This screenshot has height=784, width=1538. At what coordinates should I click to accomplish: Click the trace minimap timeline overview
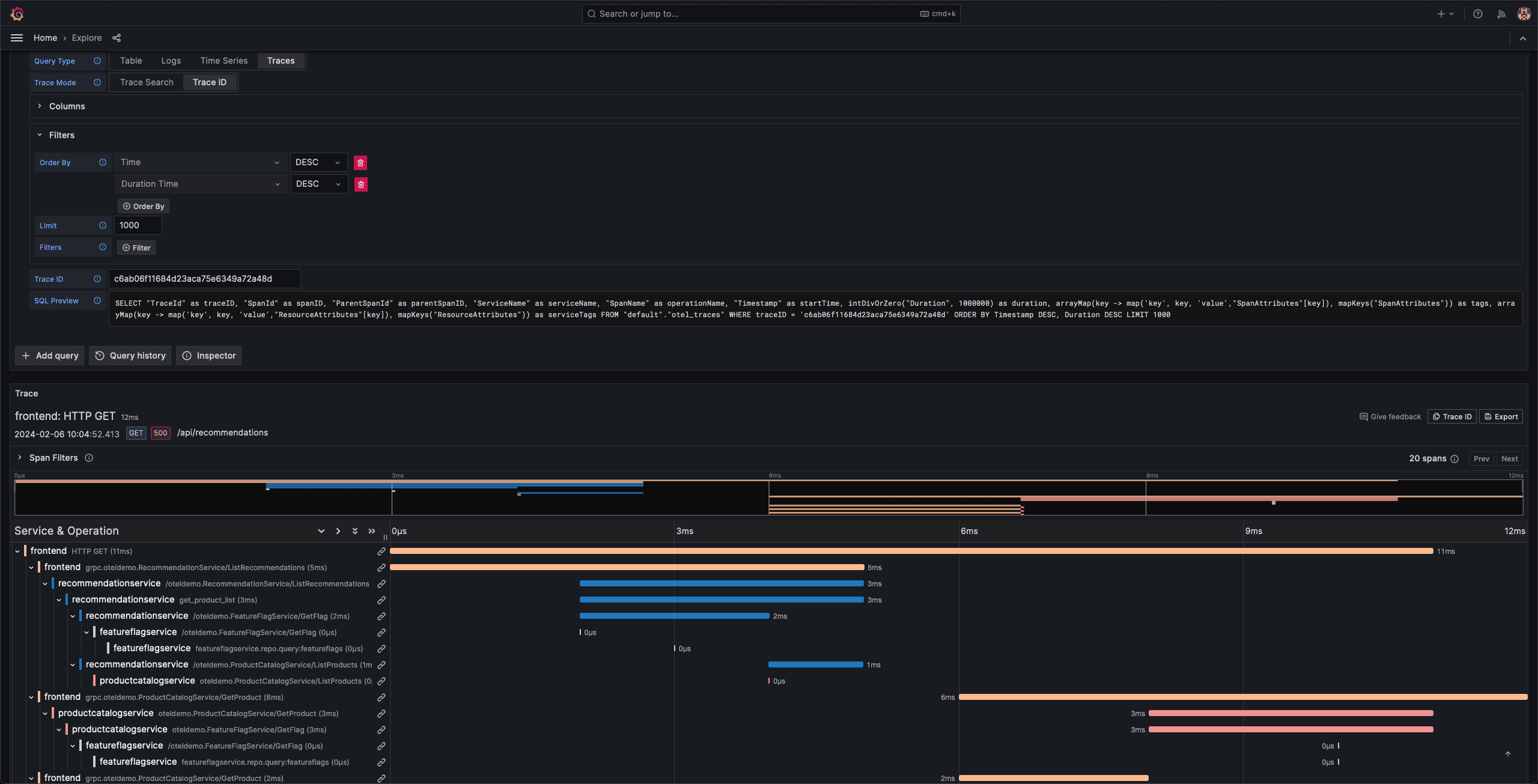tap(768, 497)
